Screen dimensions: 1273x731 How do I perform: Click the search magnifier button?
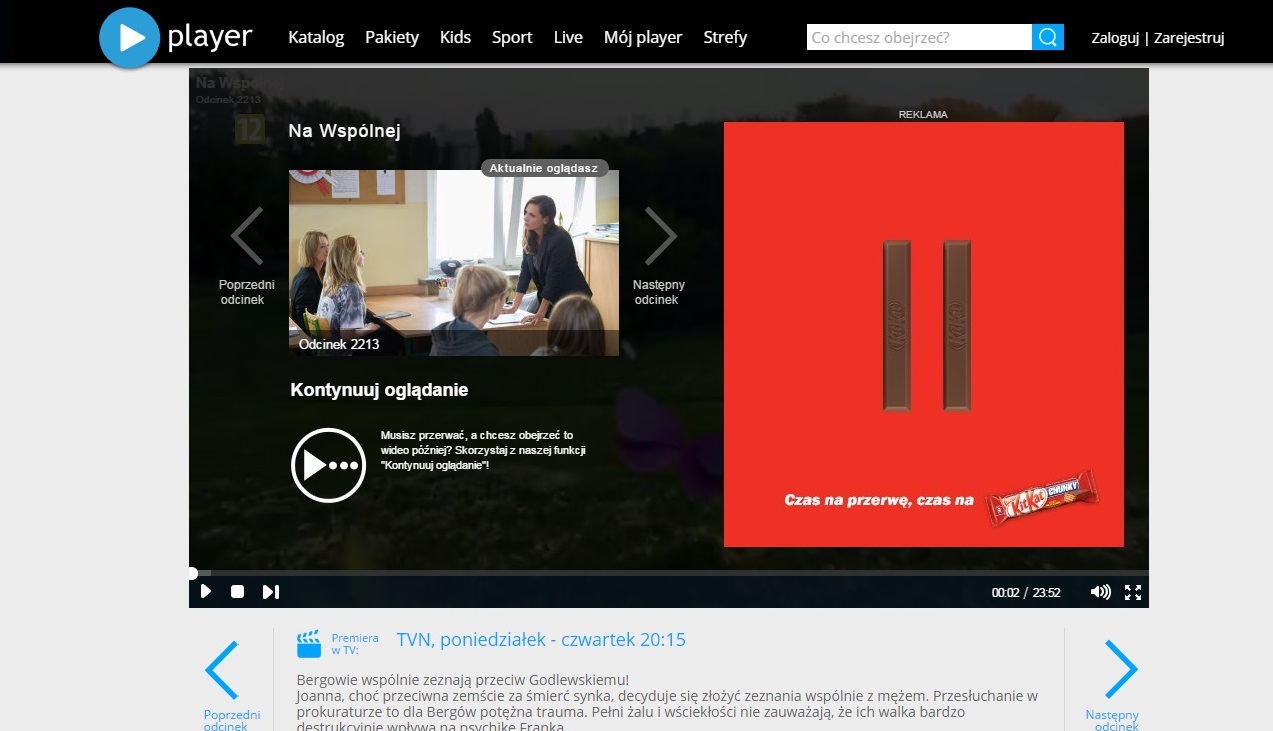[1047, 38]
